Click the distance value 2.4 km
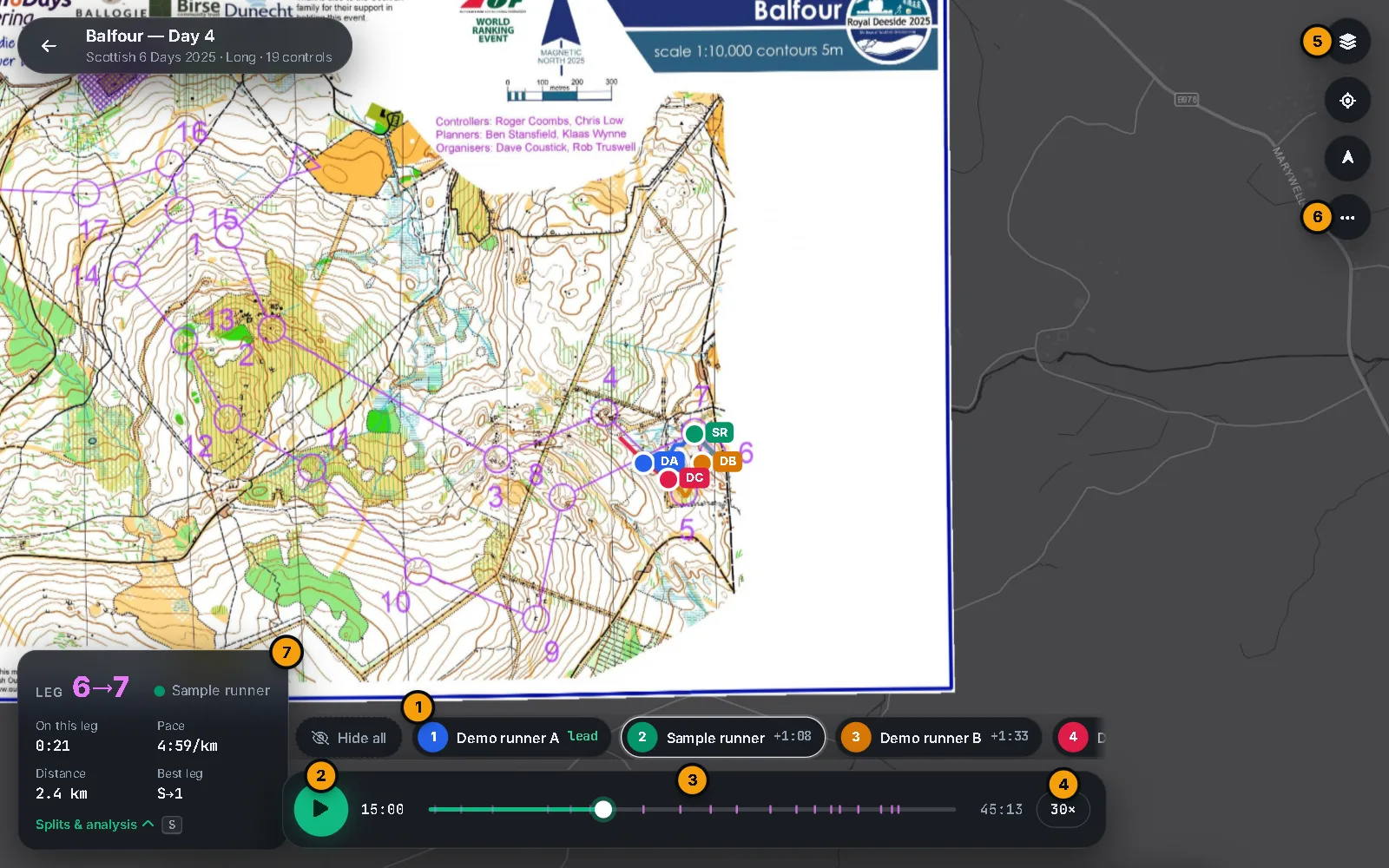The image size is (1389, 868). [62, 793]
